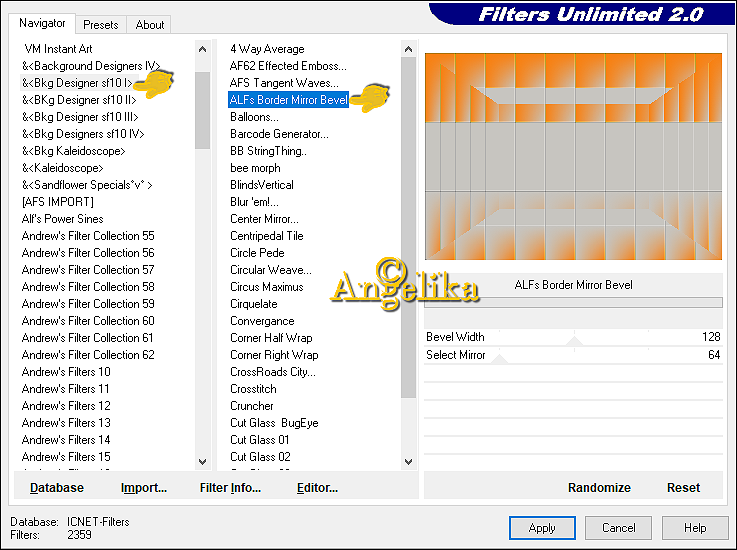Select the Blur 'em!... filter
This screenshot has width=737, height=550.
[x=254, y=202]
